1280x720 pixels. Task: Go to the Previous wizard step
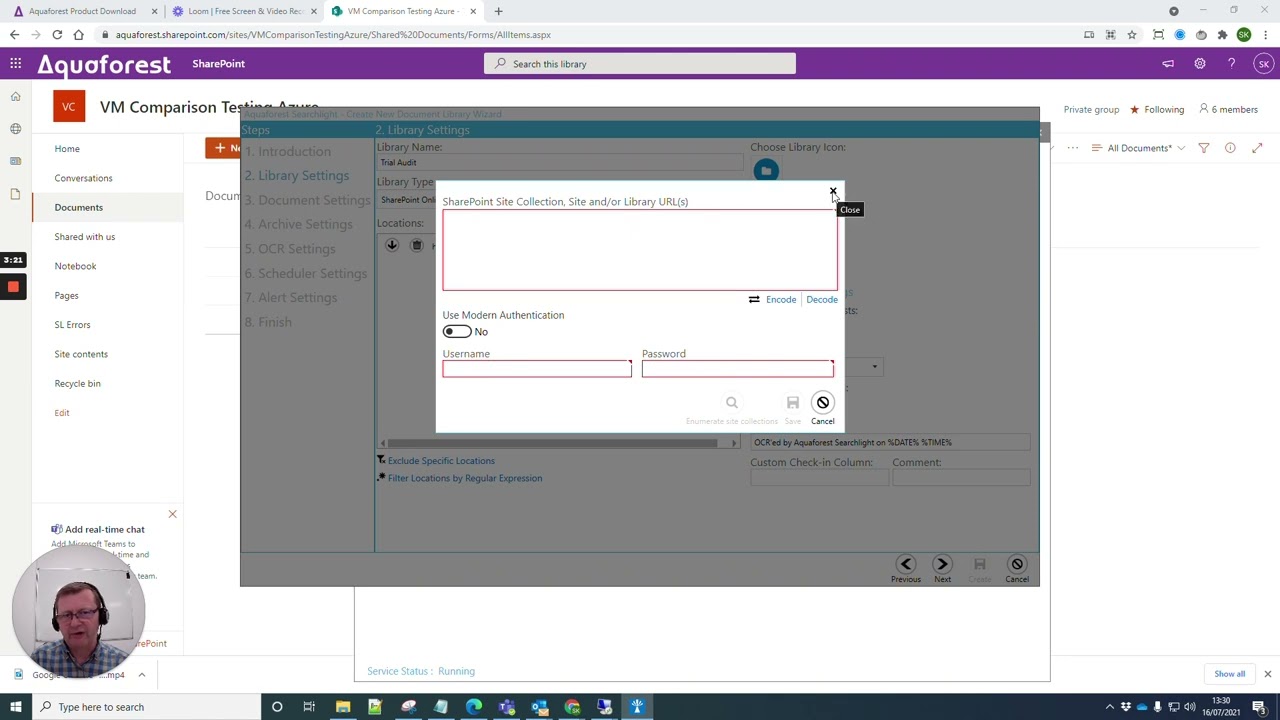pos(906,564)
